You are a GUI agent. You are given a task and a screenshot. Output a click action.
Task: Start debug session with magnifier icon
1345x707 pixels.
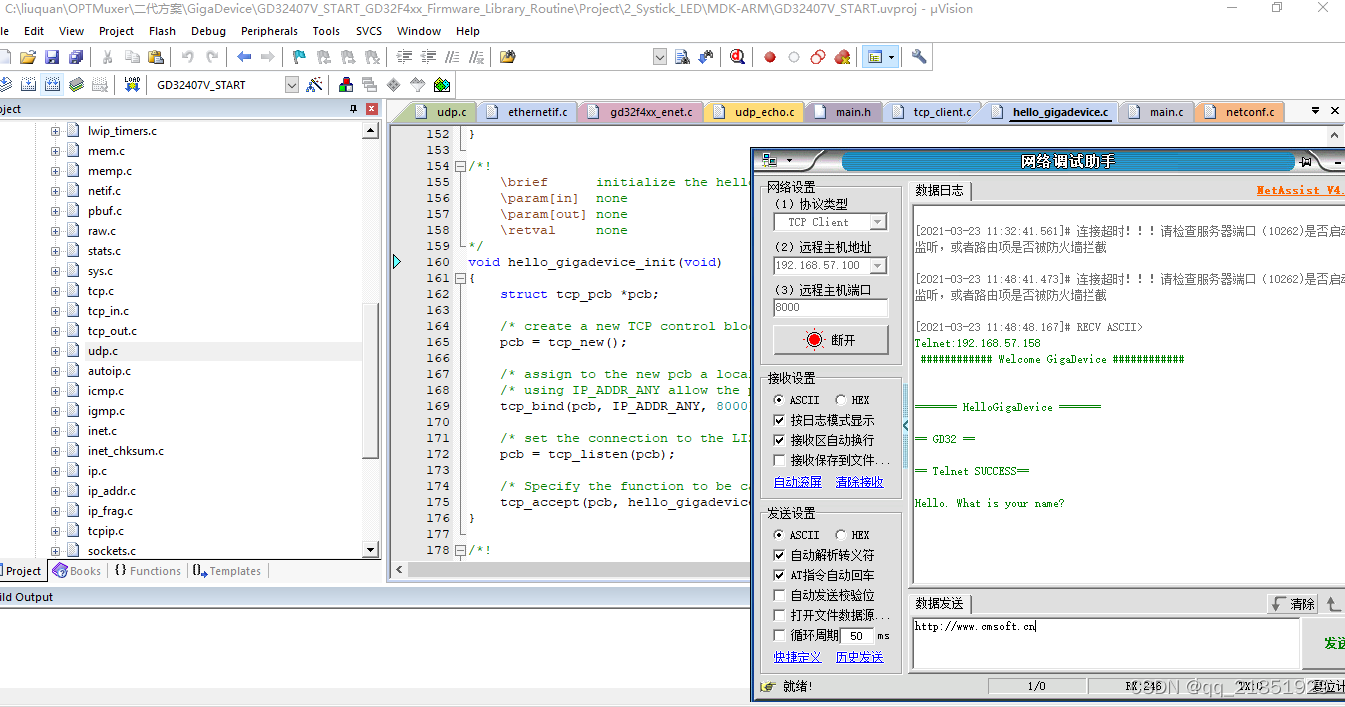point(737,57)
